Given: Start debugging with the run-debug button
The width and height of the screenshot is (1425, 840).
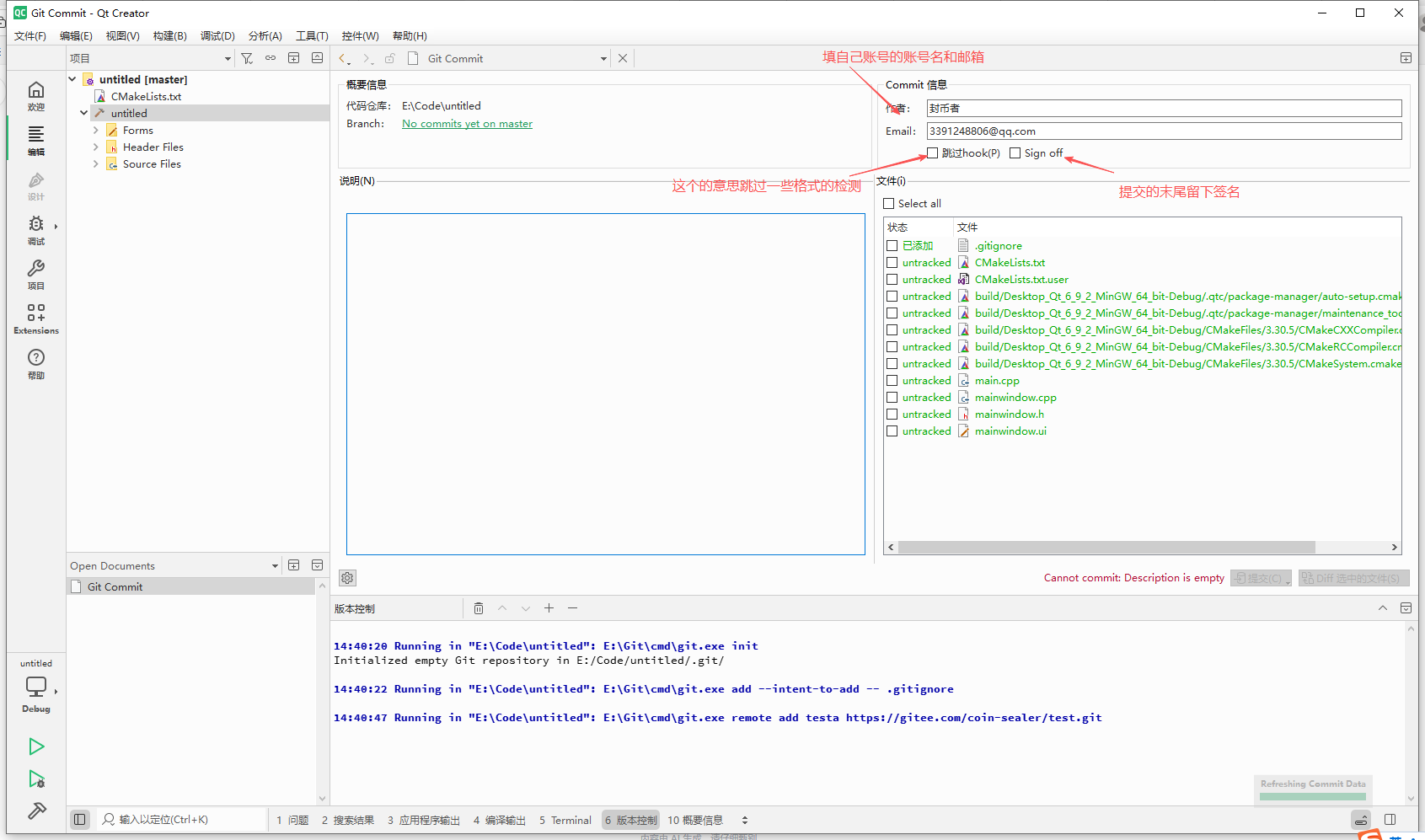Looking at the screenshot, I should pyautogui.click(x=36, y=779).
